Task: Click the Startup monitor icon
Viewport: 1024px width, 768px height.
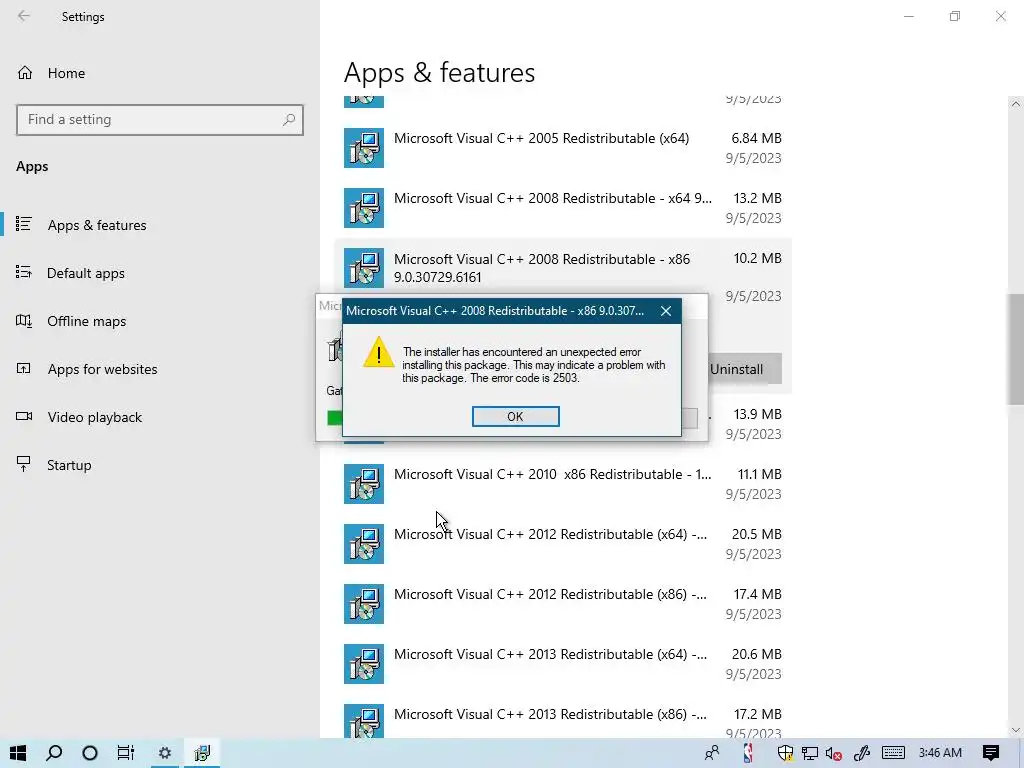Action: pyautogui.click(x=24, y=464)
